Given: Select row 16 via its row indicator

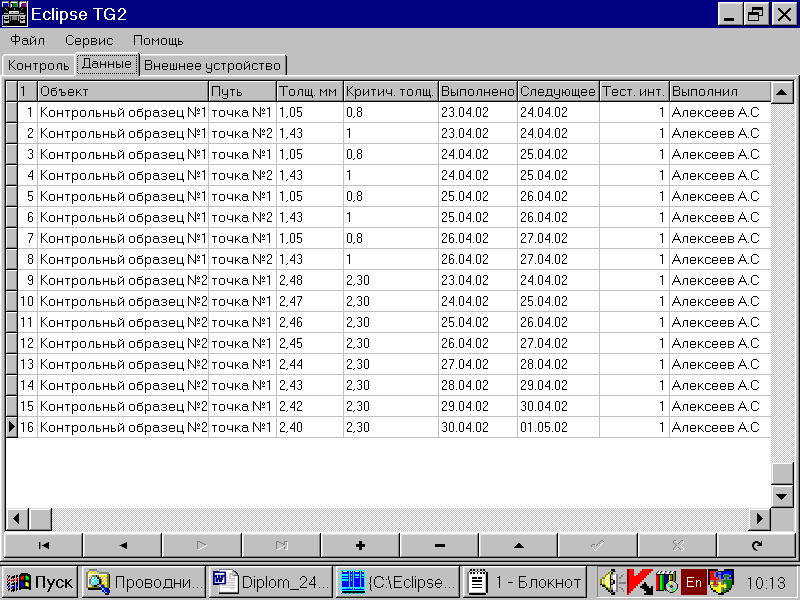Looking at the screenshot, I should tap(11, 427).
